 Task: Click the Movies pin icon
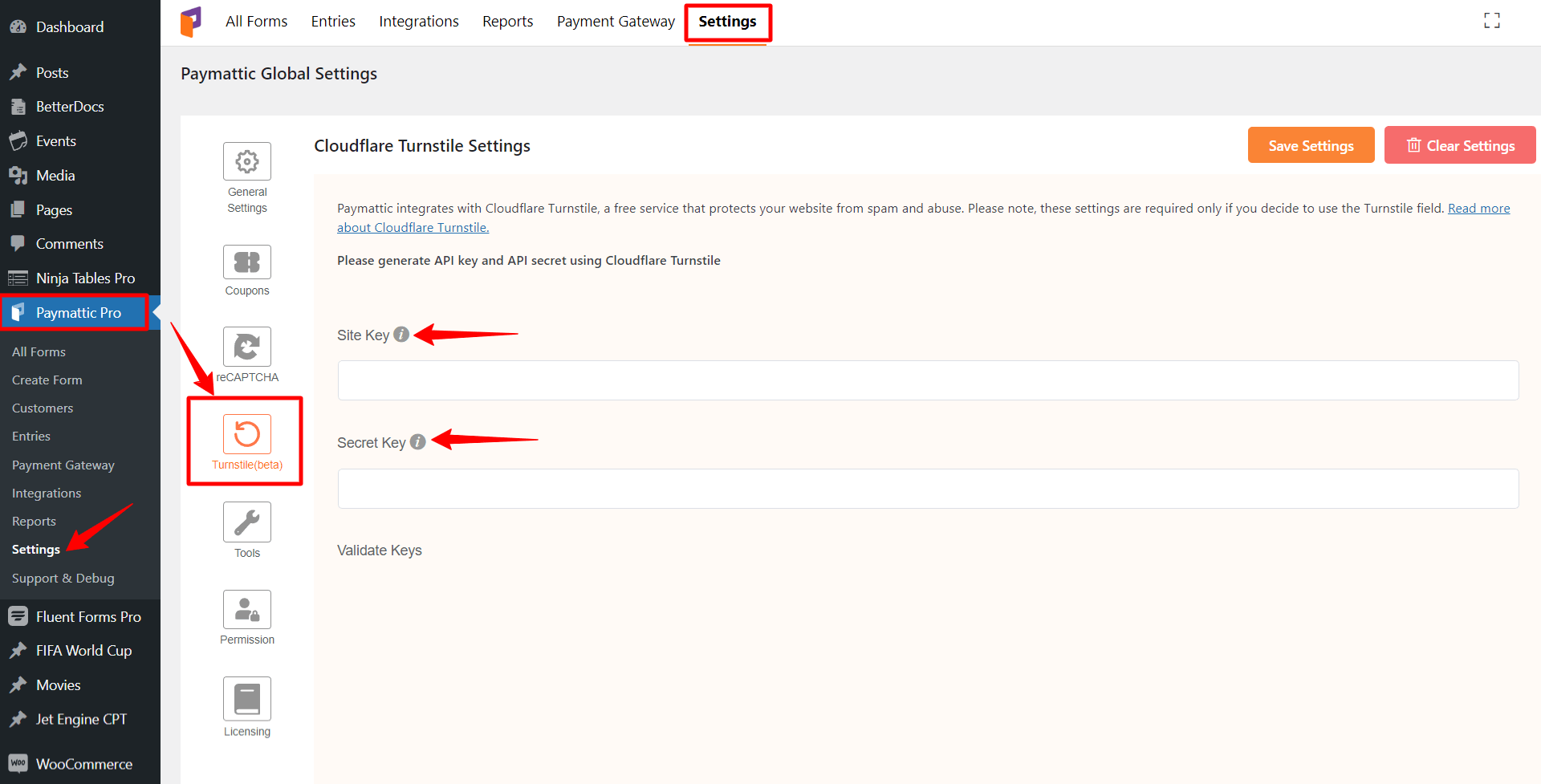[18, 684]
